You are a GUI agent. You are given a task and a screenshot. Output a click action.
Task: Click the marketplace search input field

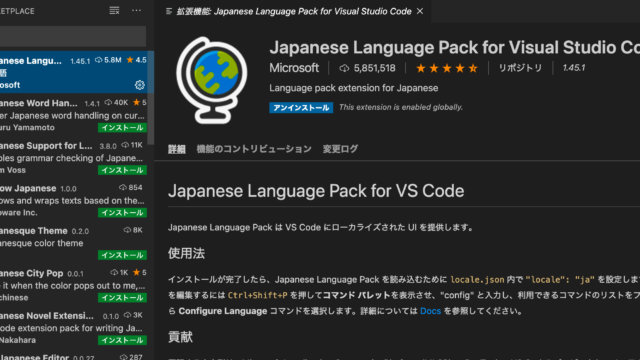73,36
